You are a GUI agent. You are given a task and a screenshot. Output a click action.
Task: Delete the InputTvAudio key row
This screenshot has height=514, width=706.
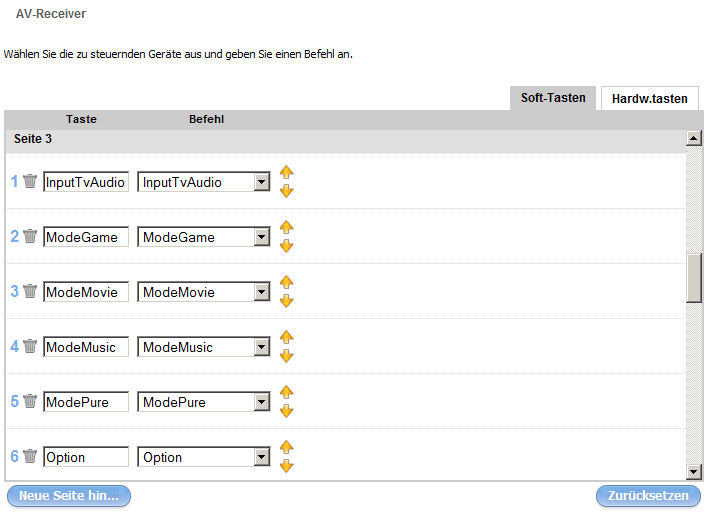(x=30, y=182)
